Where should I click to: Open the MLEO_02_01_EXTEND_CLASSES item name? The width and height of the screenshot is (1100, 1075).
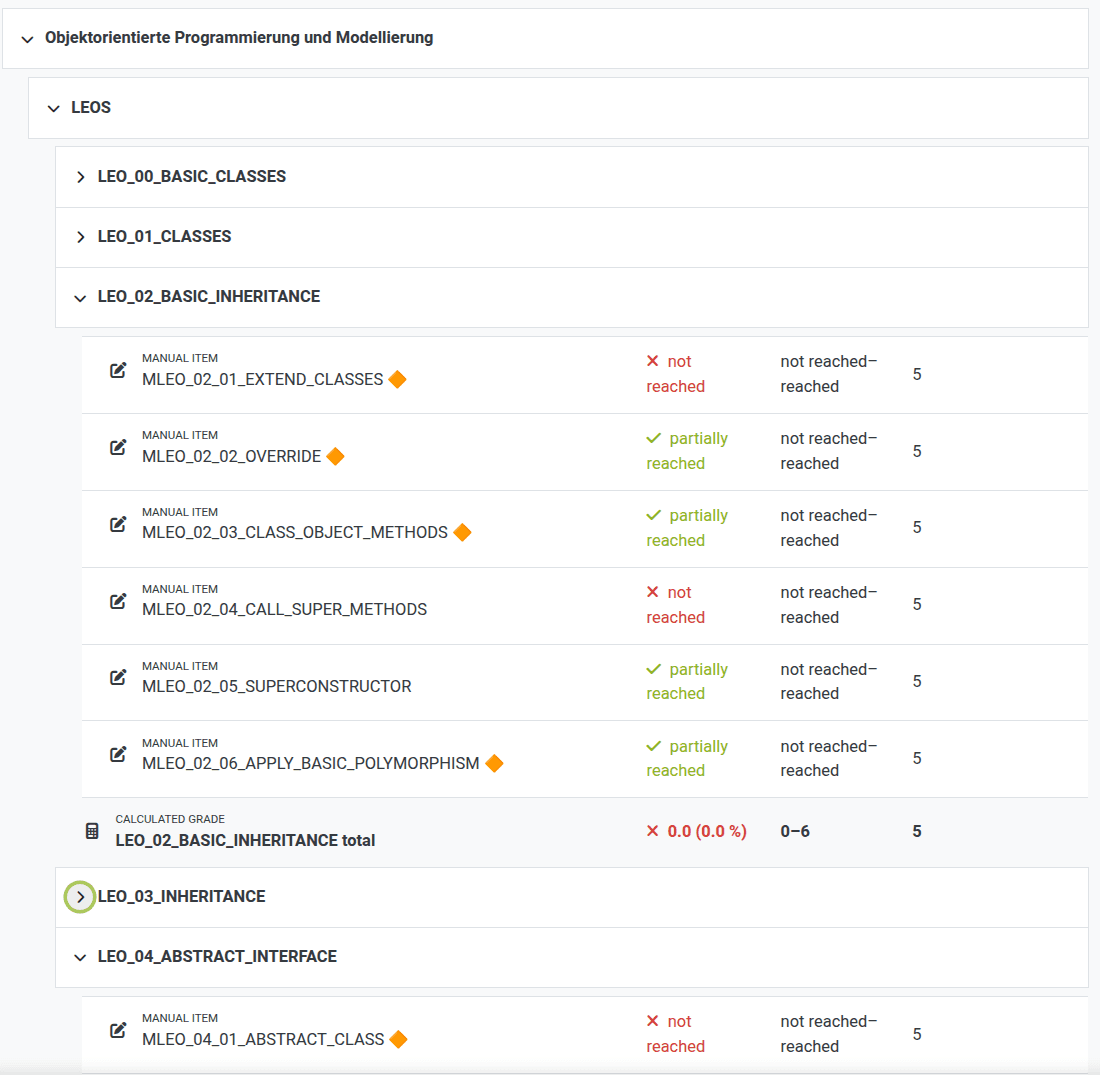262,380
